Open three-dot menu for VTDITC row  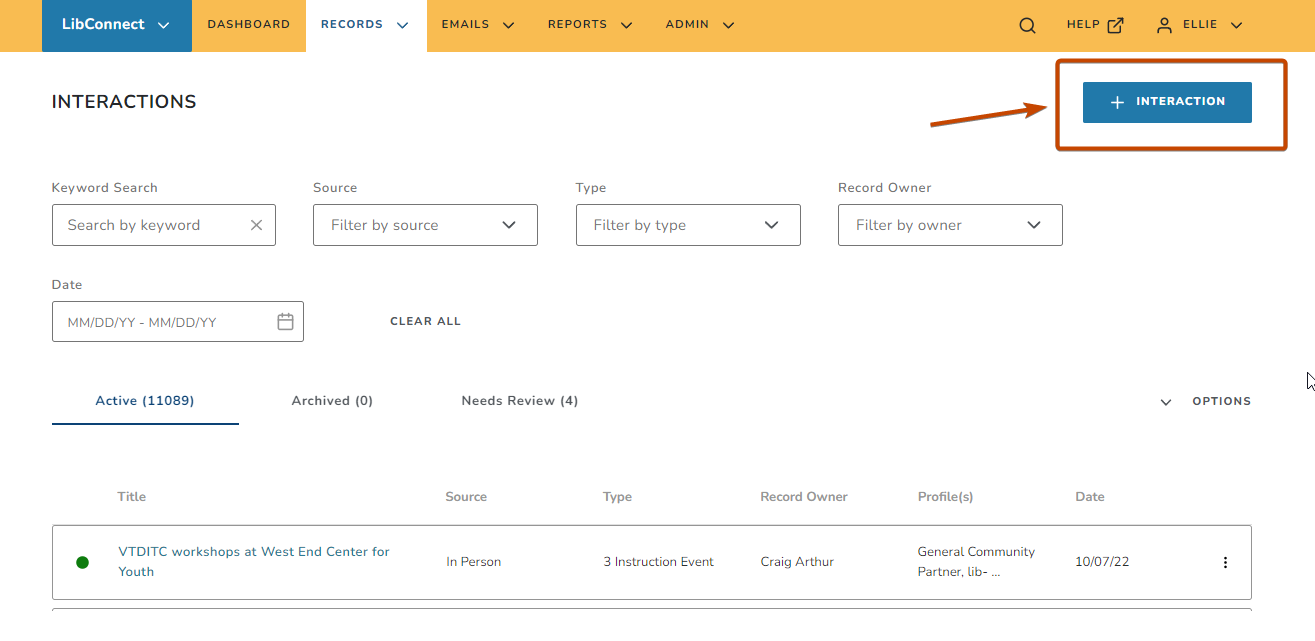1225,562
